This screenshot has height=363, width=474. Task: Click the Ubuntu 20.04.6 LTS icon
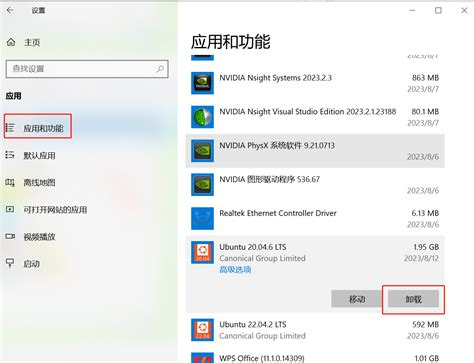202,253
